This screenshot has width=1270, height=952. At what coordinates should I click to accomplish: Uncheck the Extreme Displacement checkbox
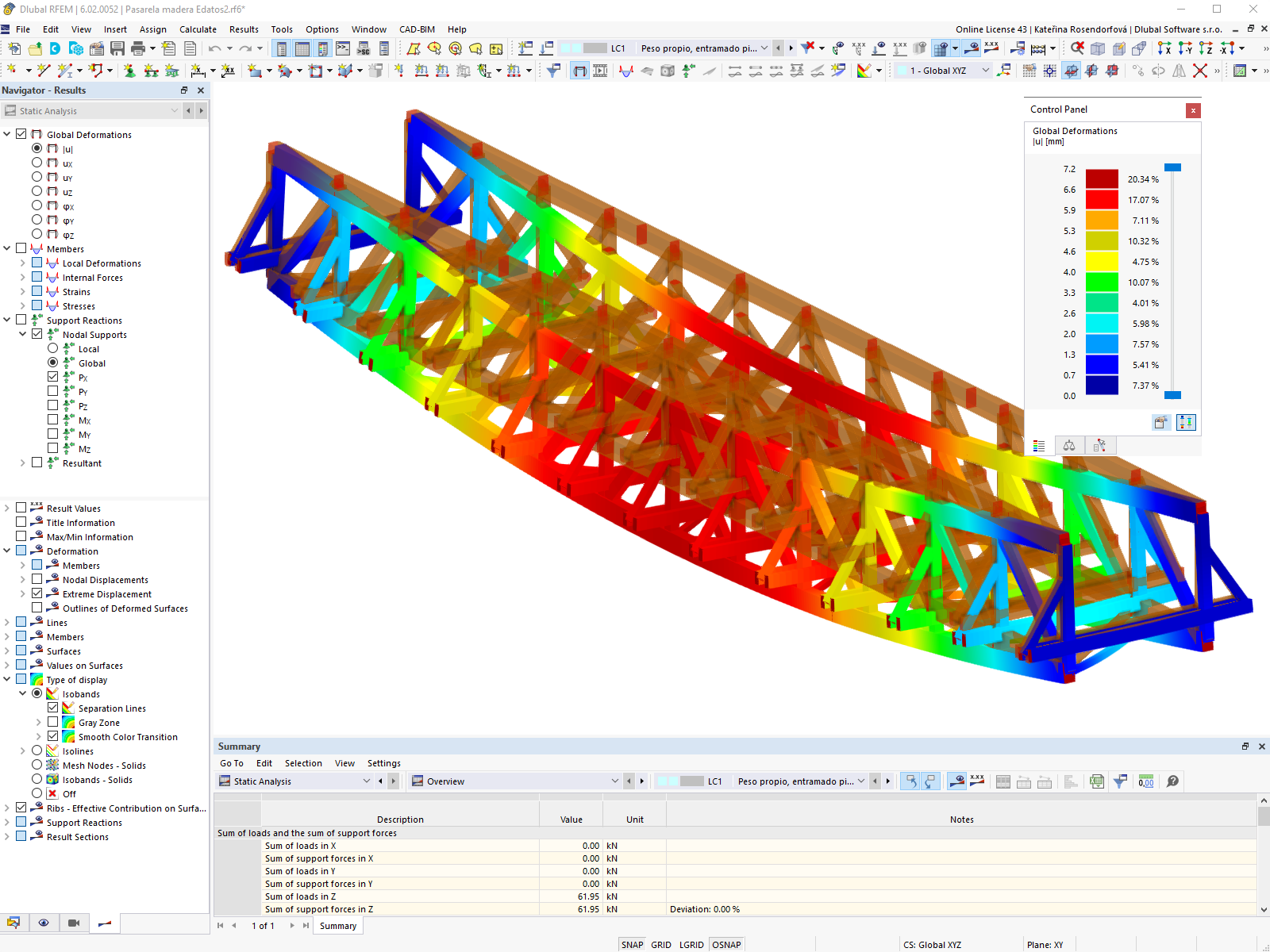pyautogui.click(x=37, y=593)
